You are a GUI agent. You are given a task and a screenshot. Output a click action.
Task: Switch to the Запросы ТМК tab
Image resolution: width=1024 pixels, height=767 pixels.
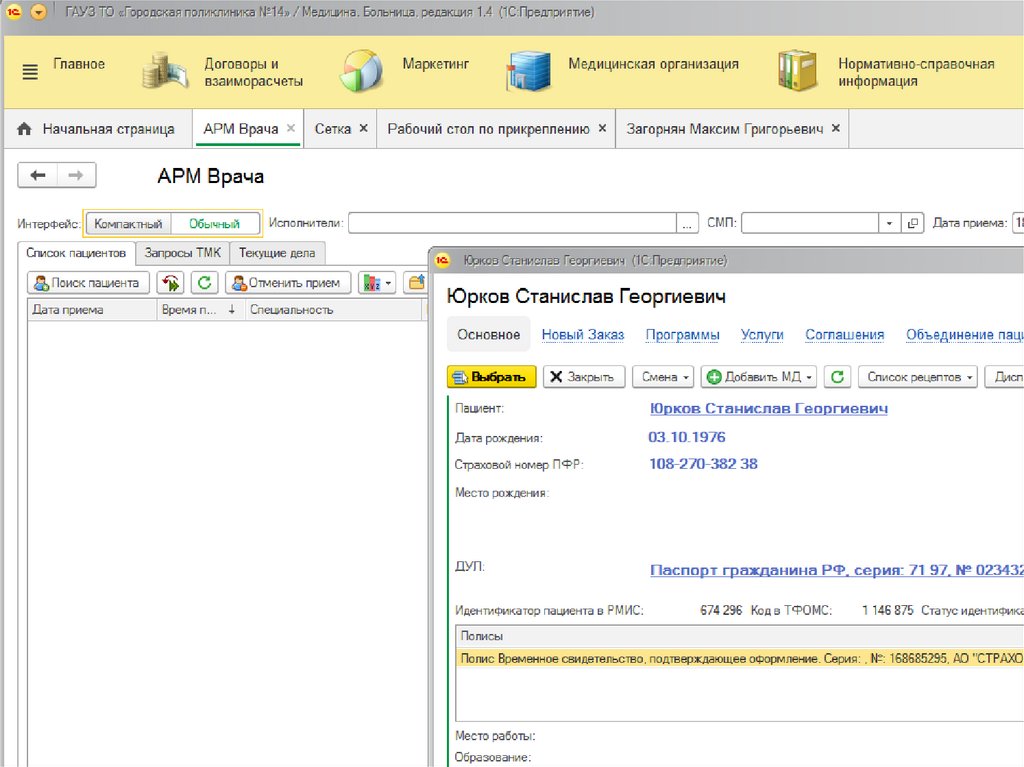click(x=183, y=253)
